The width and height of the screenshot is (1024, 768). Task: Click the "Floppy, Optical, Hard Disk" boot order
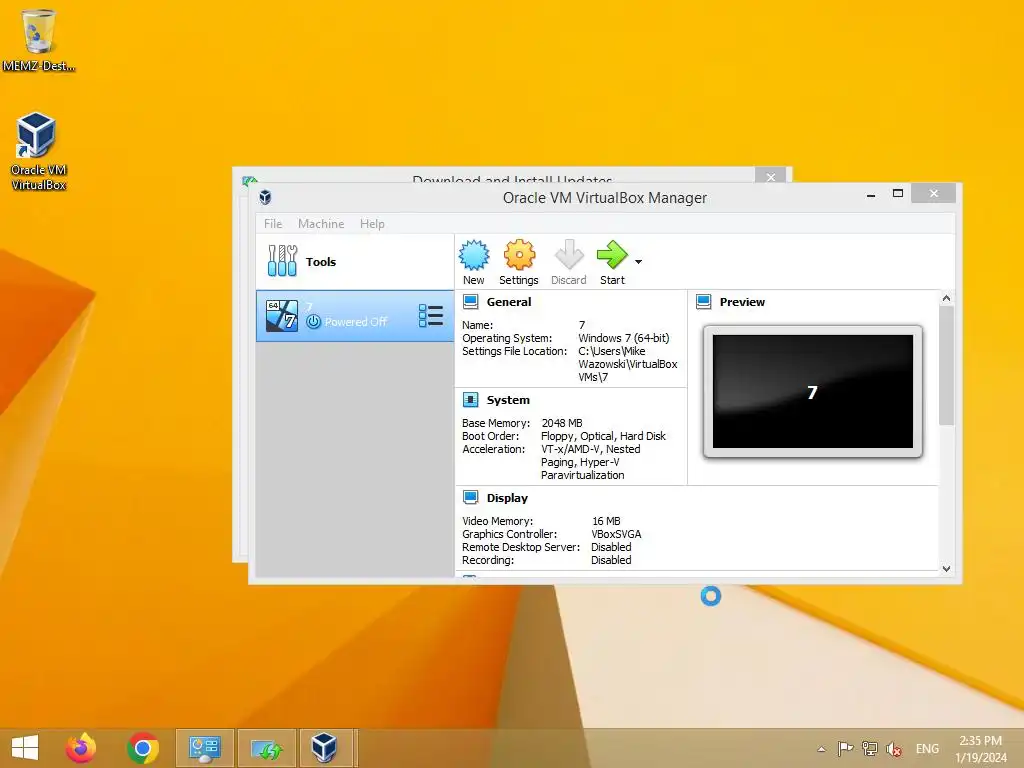603,436
